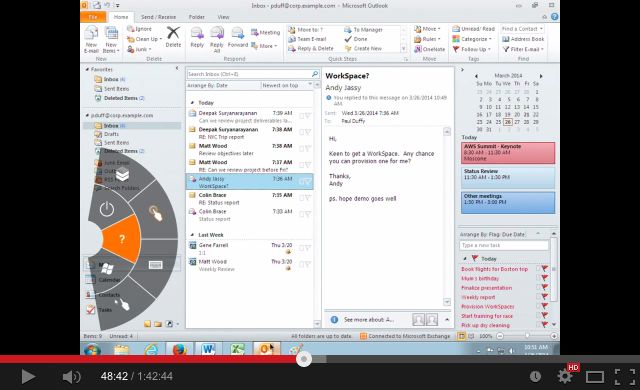Open the Junk dropdown

(x=139, y=49)
